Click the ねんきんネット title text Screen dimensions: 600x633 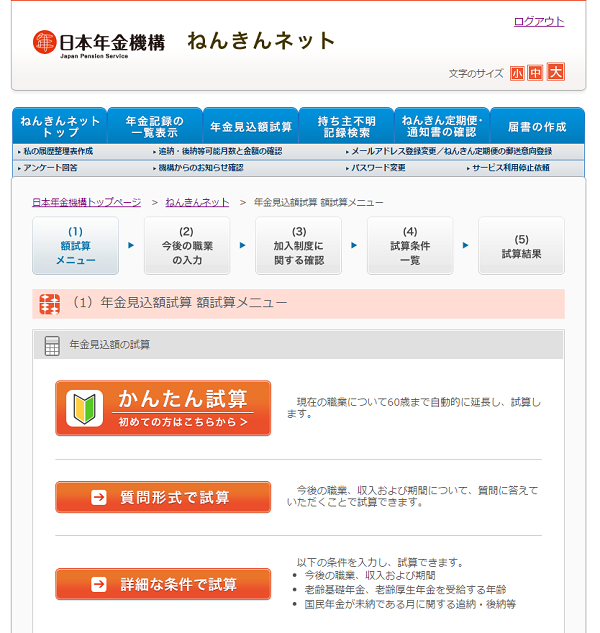pyautogui.click(x=261, y=41)
